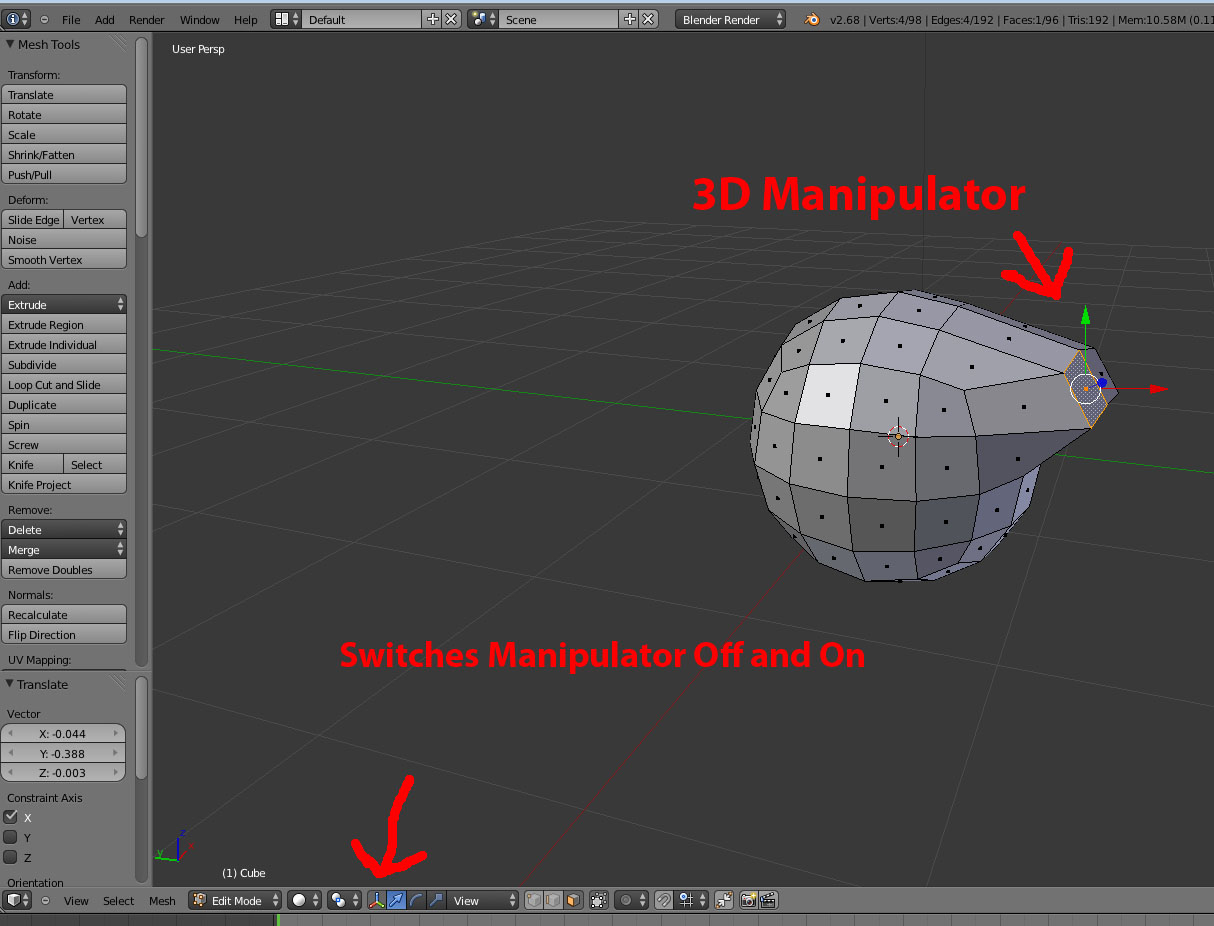The height and width of the screenshot is (926, 1214).
Task: Click the OpenGL render animation clapper icon
Action: coord(768,900)
